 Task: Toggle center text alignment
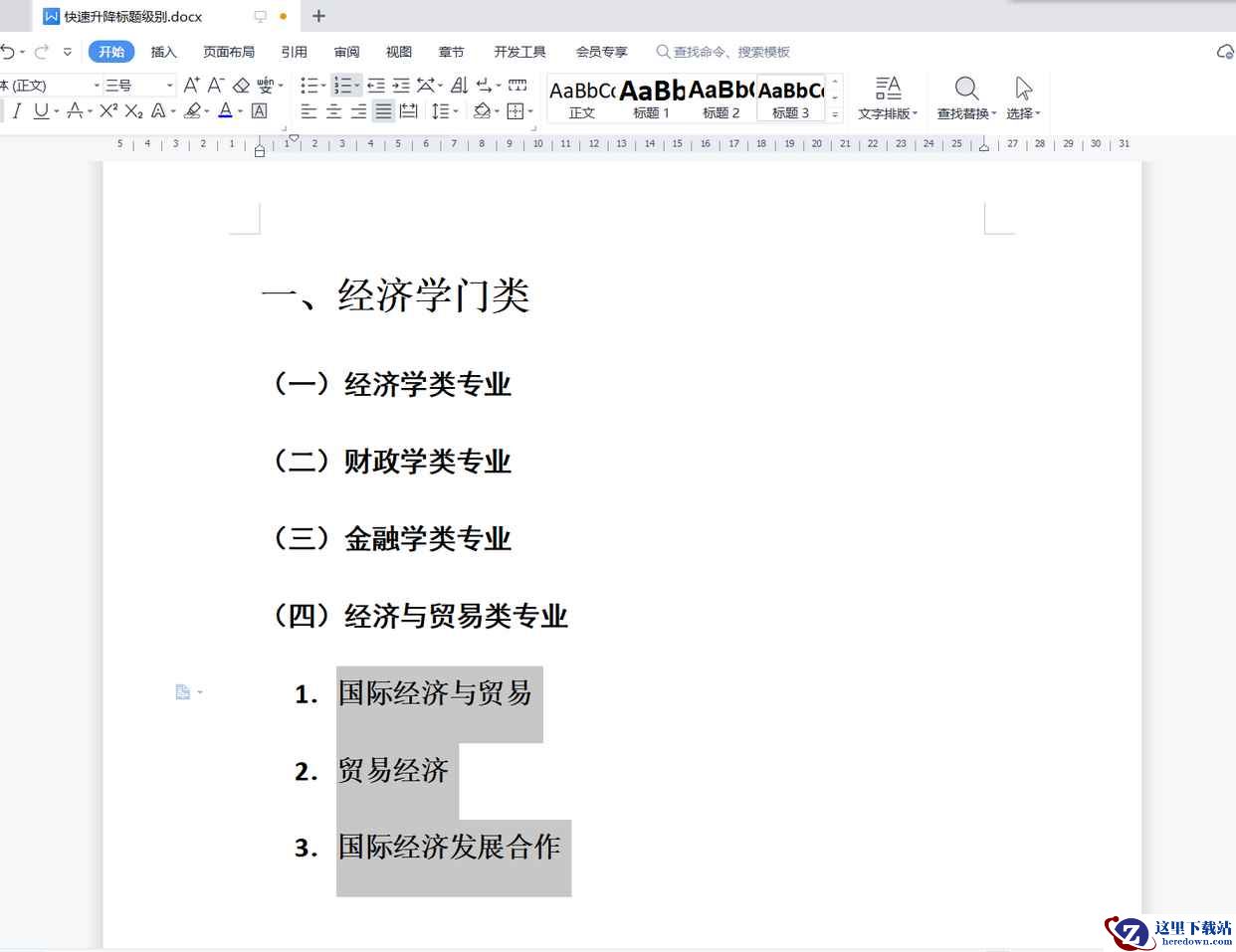click(333, 111)
